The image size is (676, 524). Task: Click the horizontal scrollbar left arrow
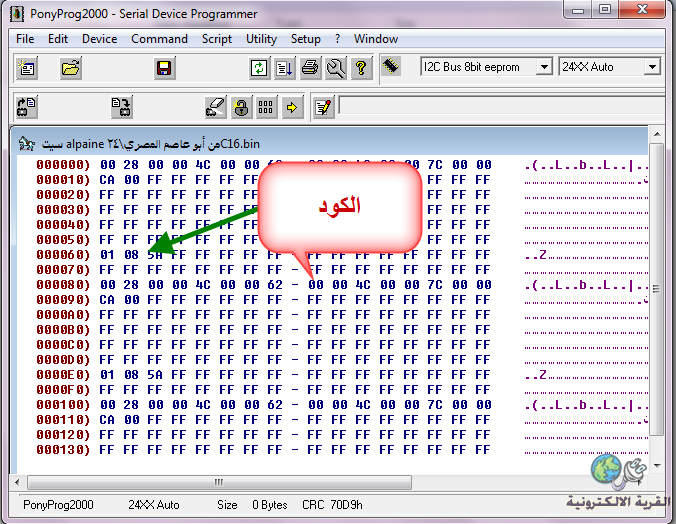(x=17, y=482)
